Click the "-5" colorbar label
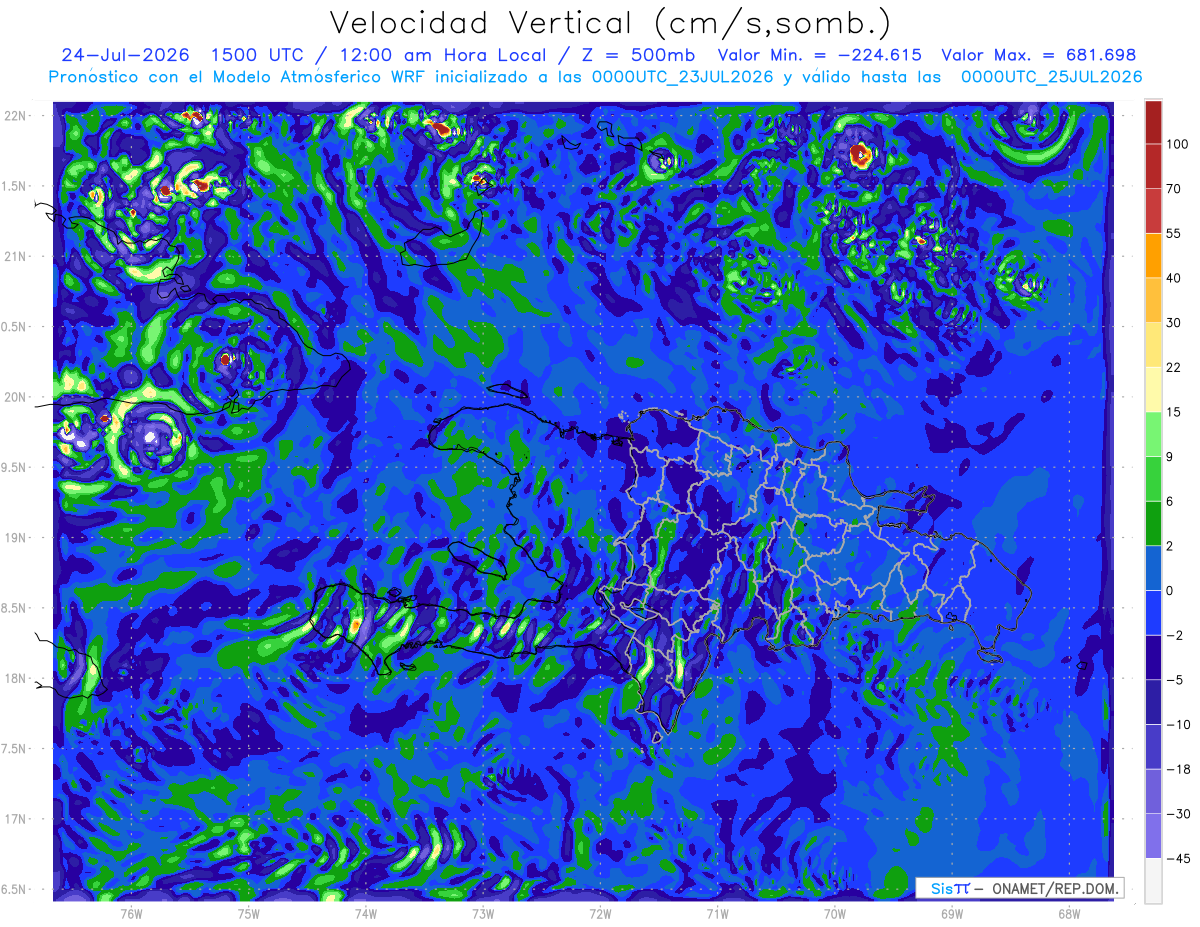 pyautogui.click(x=1175, y=680)
